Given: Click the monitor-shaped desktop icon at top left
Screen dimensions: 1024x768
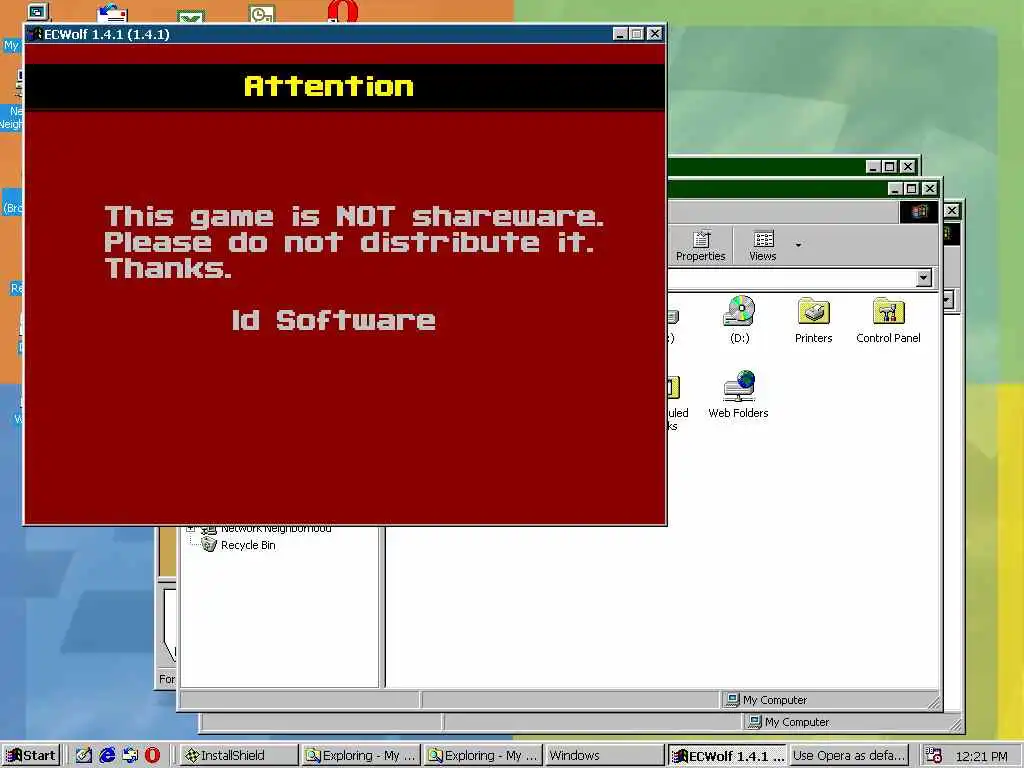Looking at the screenshot, I should click(38, 12).
